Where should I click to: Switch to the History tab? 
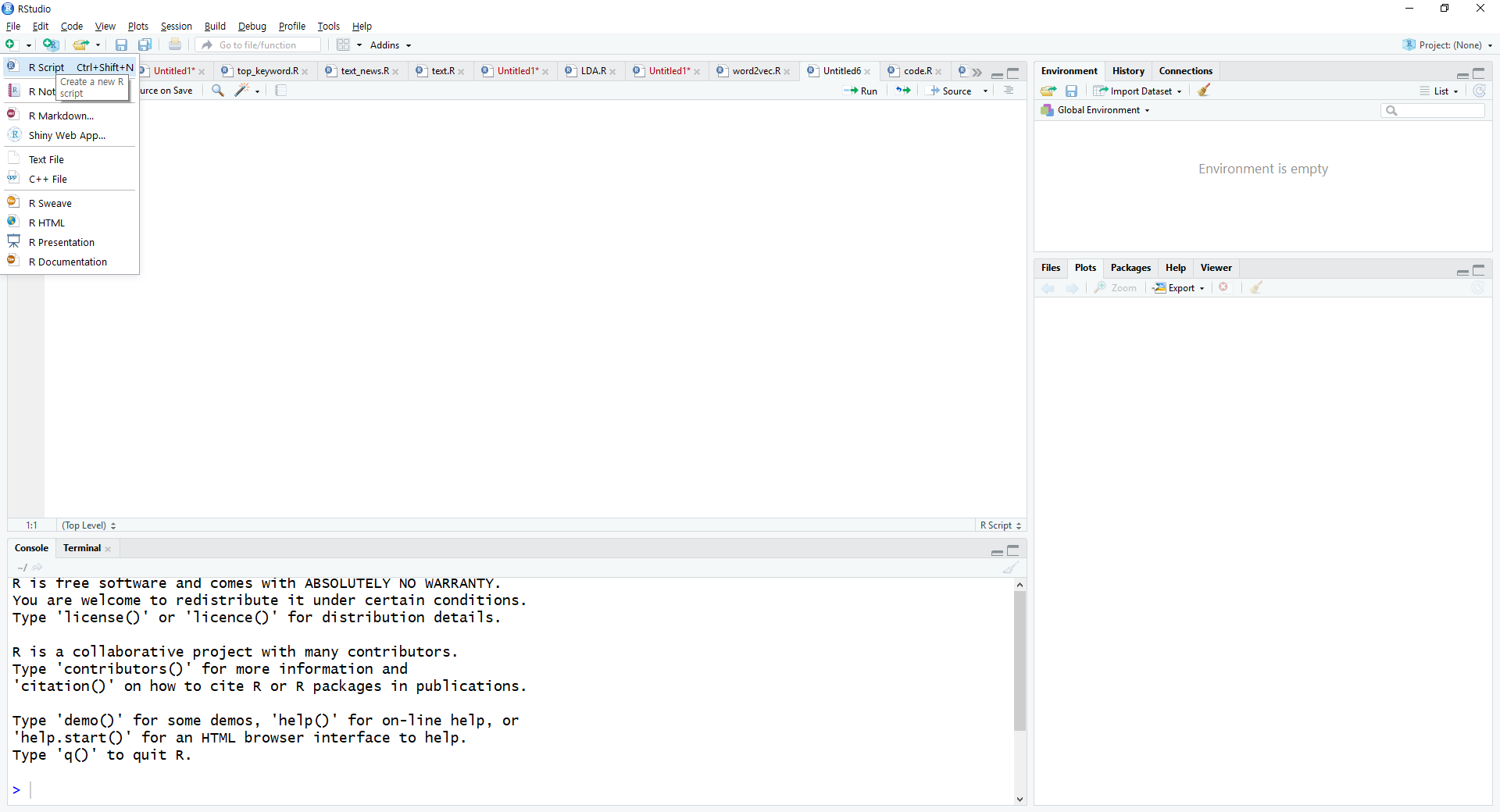point(1128,71)
